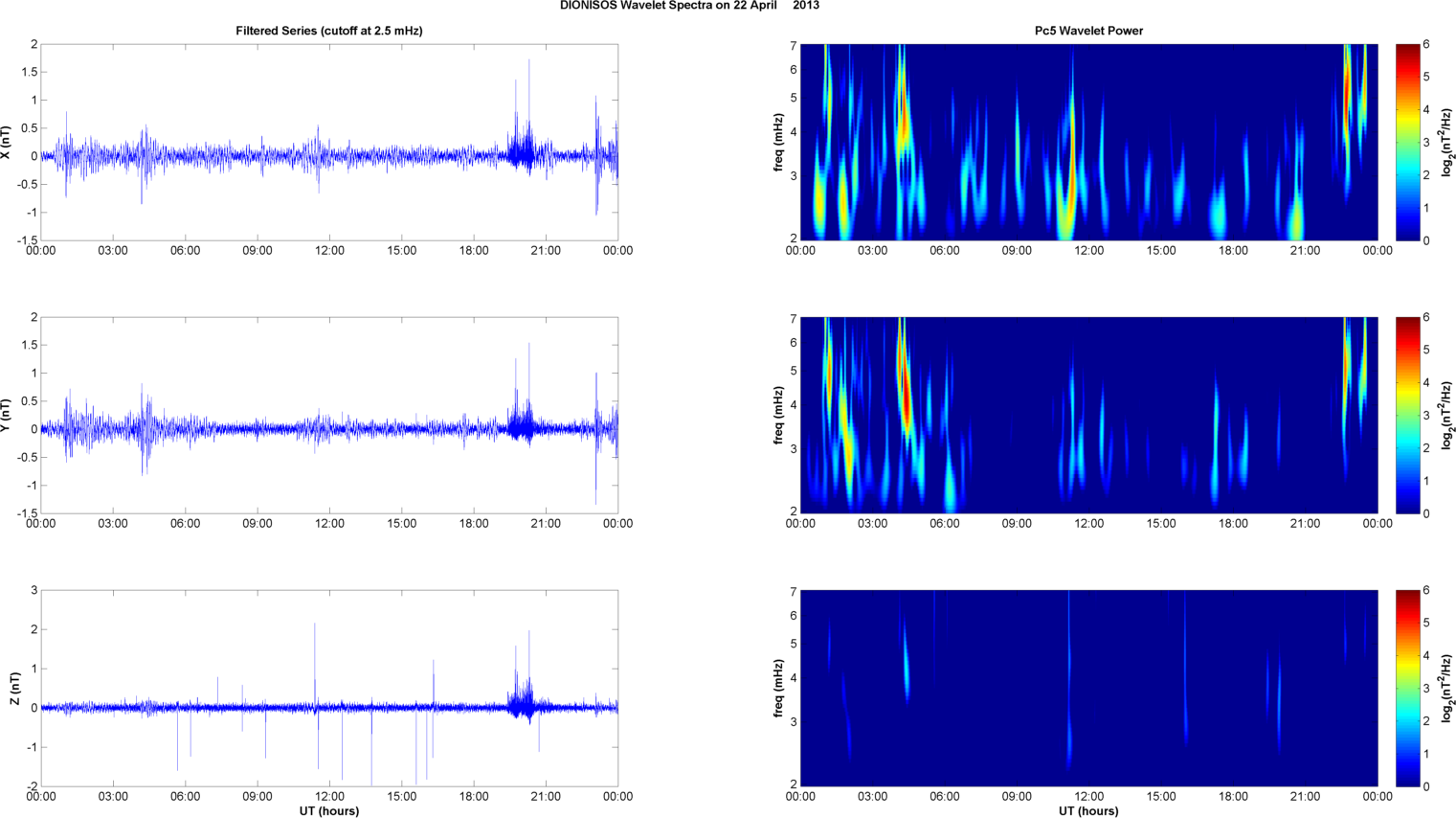Click the "12:00" tick under the X (nT) series
Image resolution: width=1456 pixels, height=818 pixels.
[x=329, y=251]
